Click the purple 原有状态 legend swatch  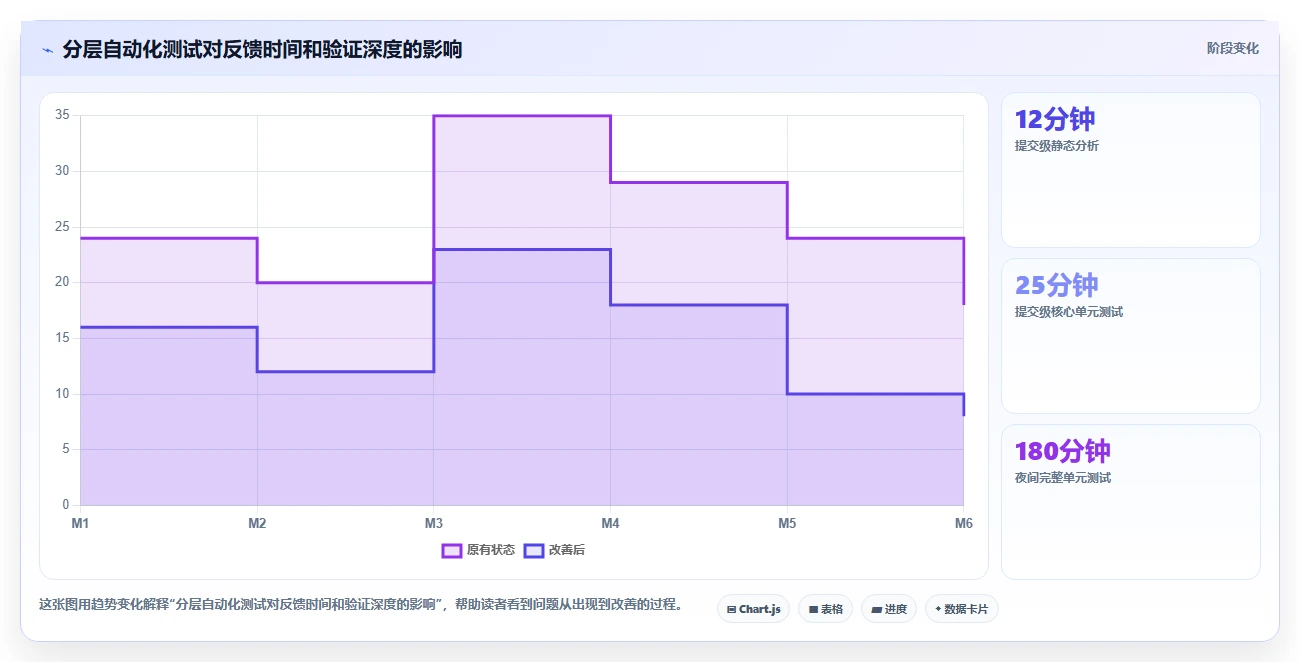pyautogui.click(x=451, y=550)
